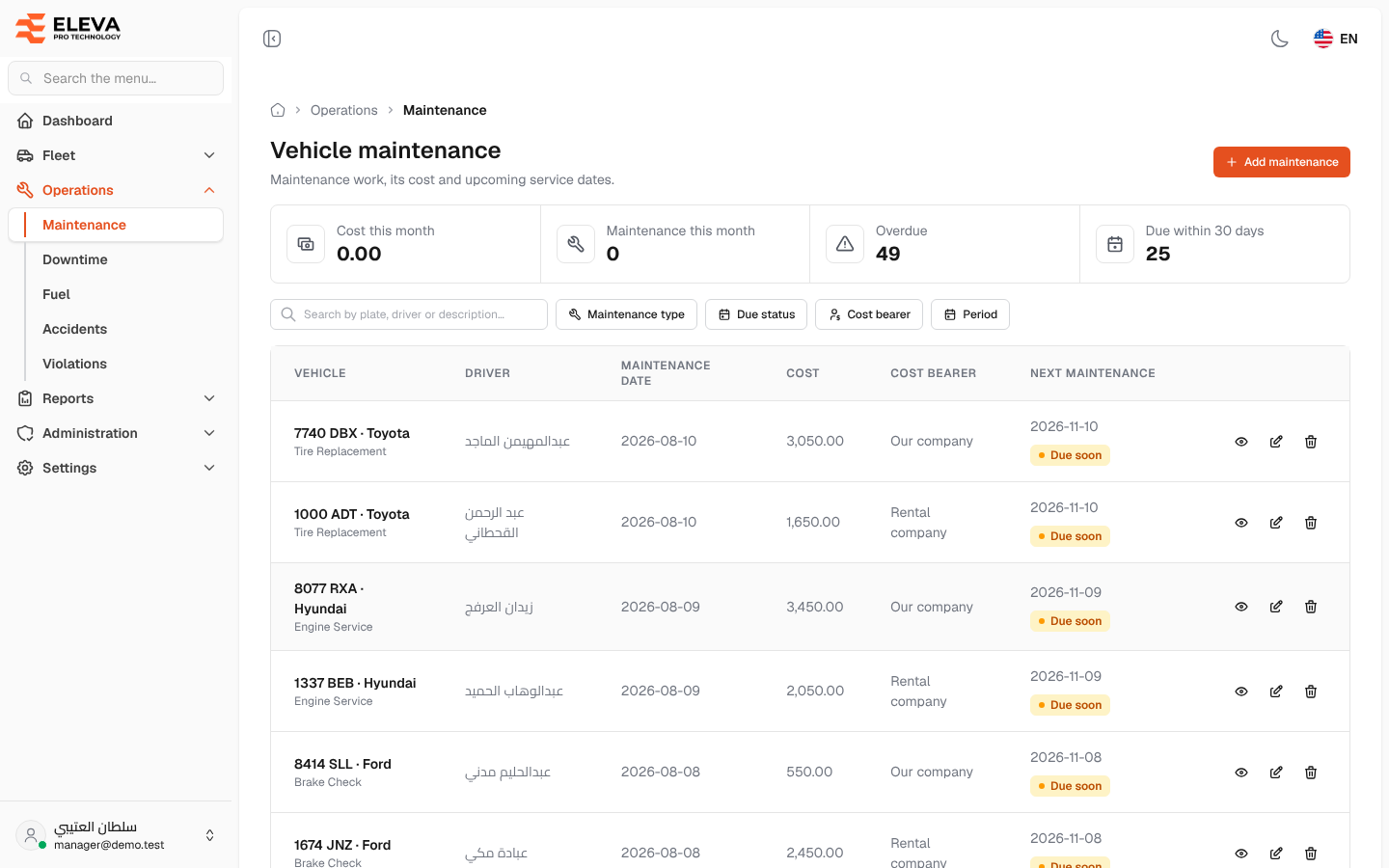
Task: Delete the 1337 BEB Hyundai record
Action: click(1311, 692)
